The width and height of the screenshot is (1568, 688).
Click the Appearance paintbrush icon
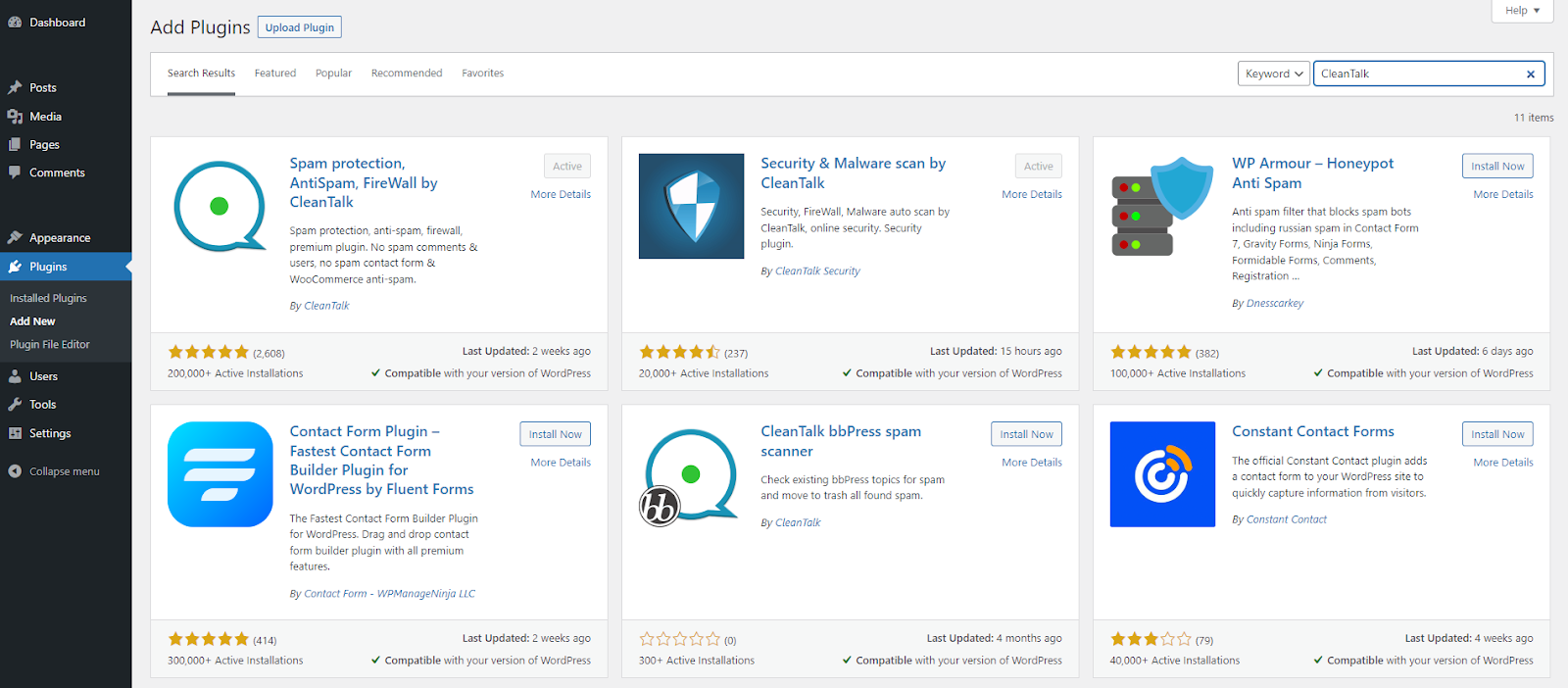click(15, 237)
